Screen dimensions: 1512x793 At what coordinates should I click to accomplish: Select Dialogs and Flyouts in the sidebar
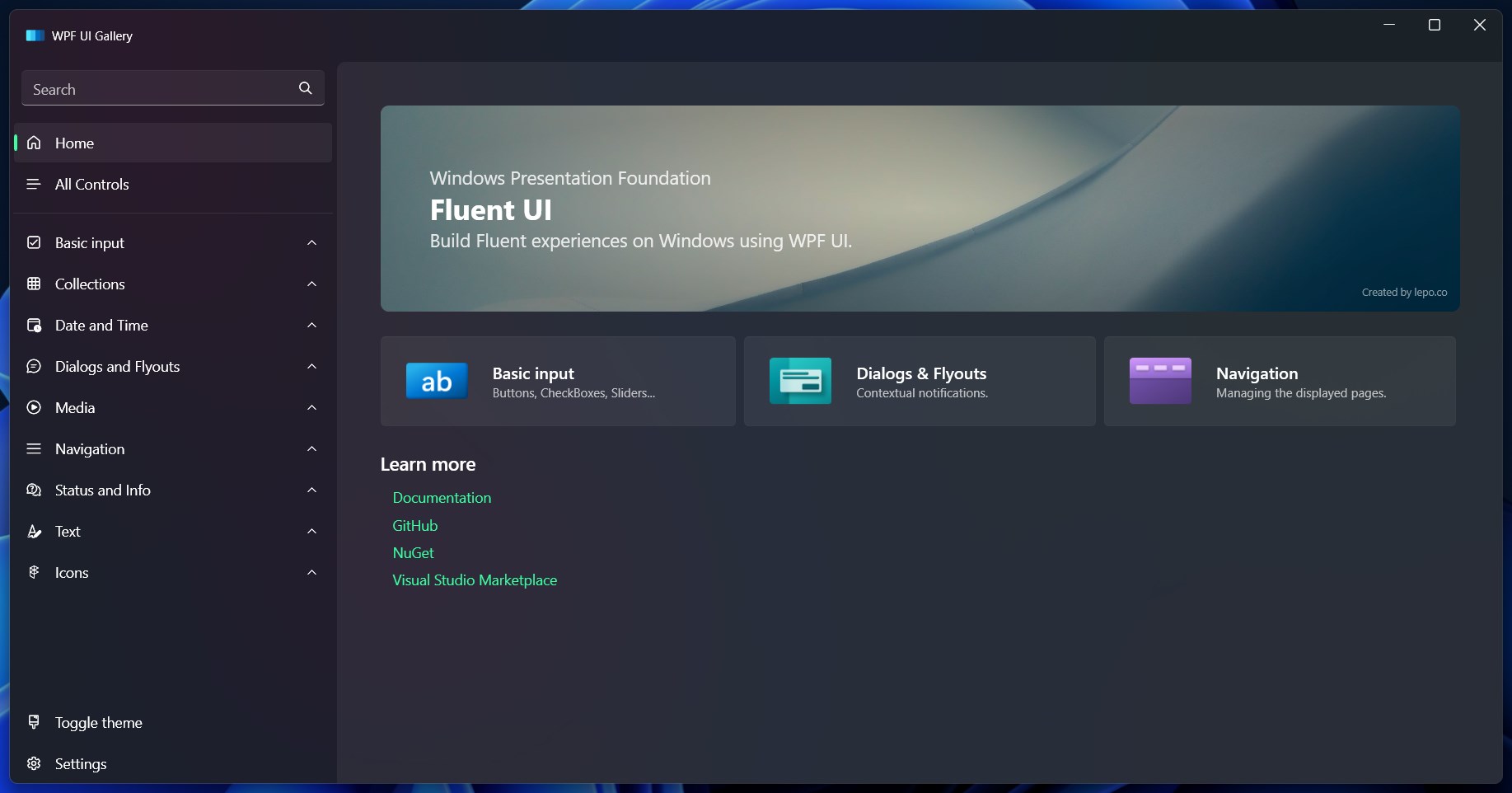(x=173, y=366)
